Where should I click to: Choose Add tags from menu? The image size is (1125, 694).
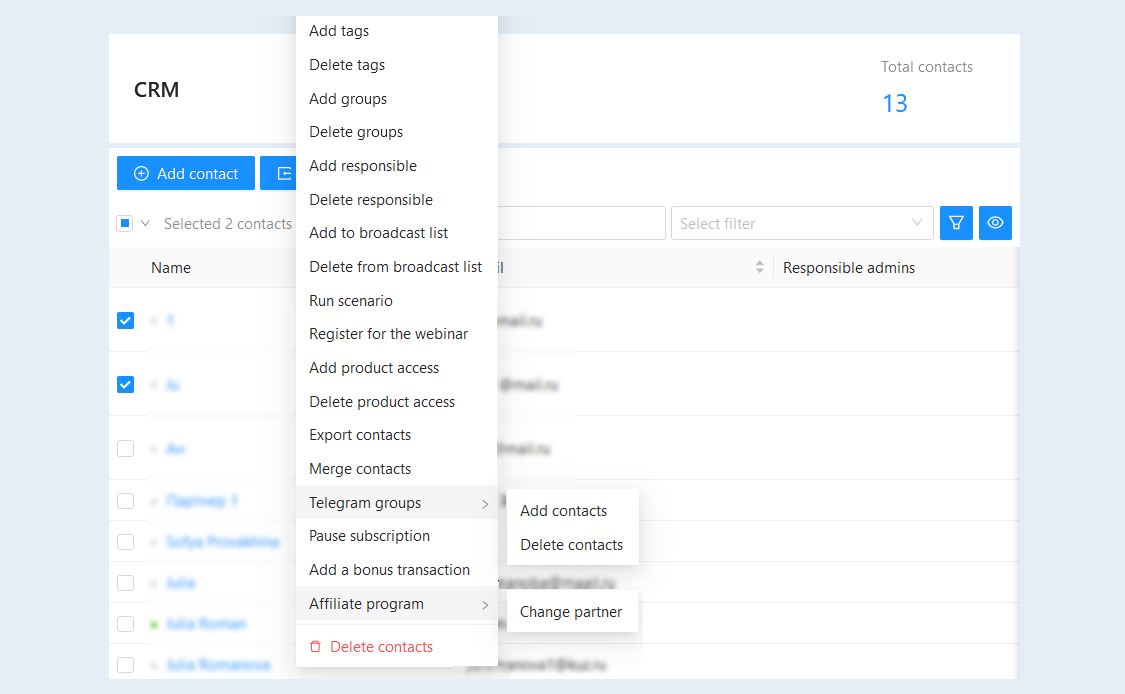click(x=397, y=31)
